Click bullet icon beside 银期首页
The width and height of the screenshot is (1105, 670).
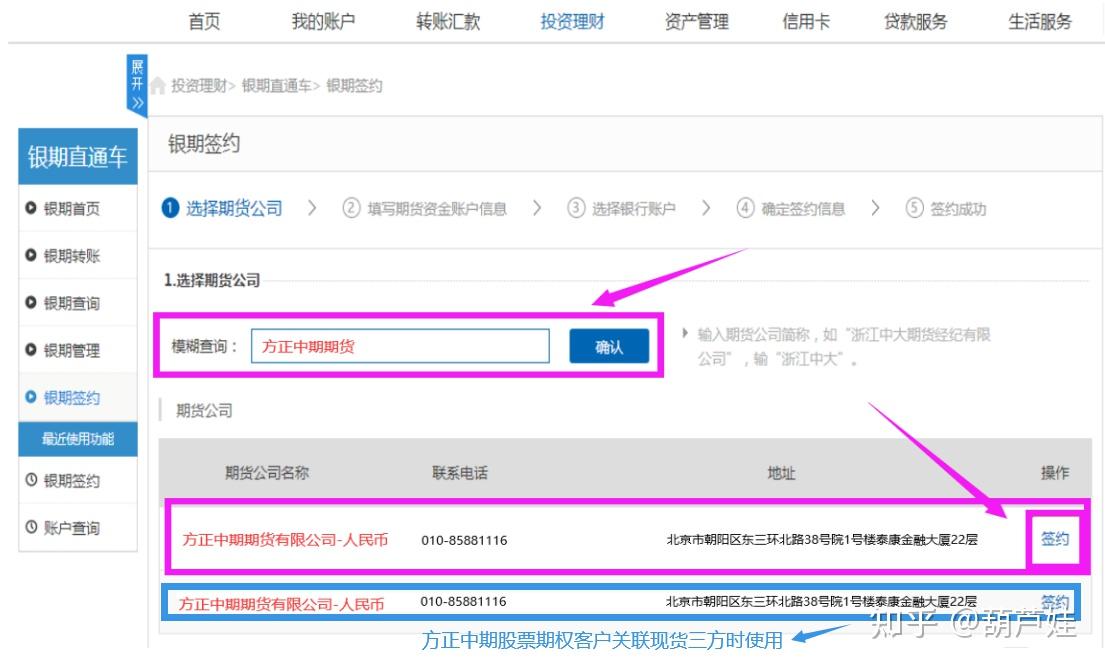tap(30, 208)
